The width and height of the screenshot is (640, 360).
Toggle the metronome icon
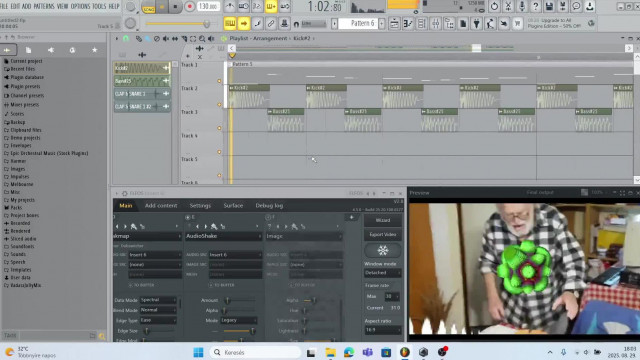point(230,7)
